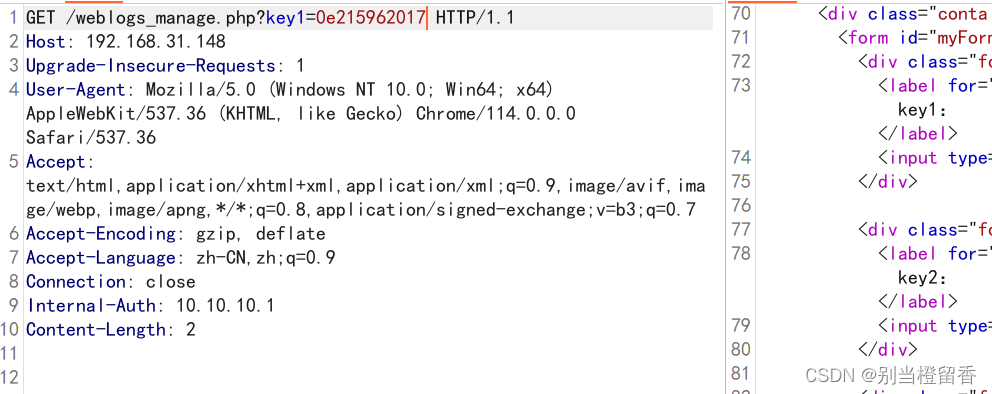992x394 pixels.
Task: Click the Host value 192.168.31.148
Action: 156,42
